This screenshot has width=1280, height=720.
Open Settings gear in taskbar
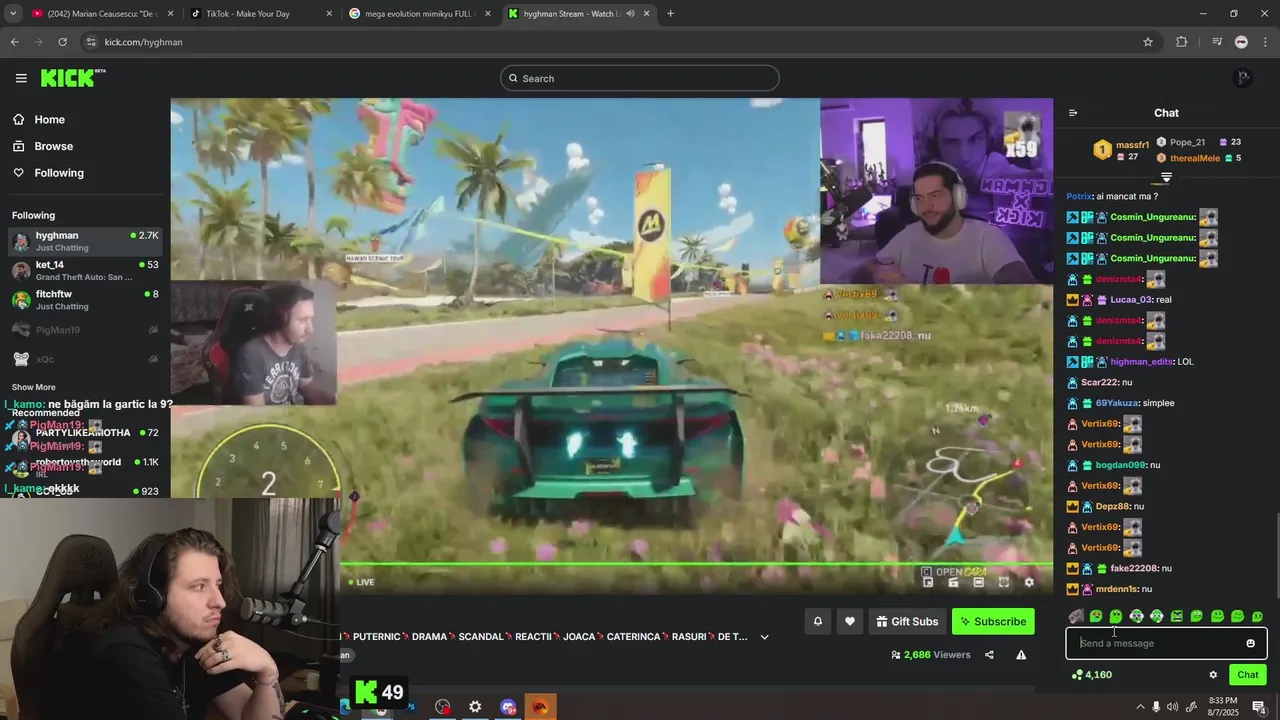475,707
